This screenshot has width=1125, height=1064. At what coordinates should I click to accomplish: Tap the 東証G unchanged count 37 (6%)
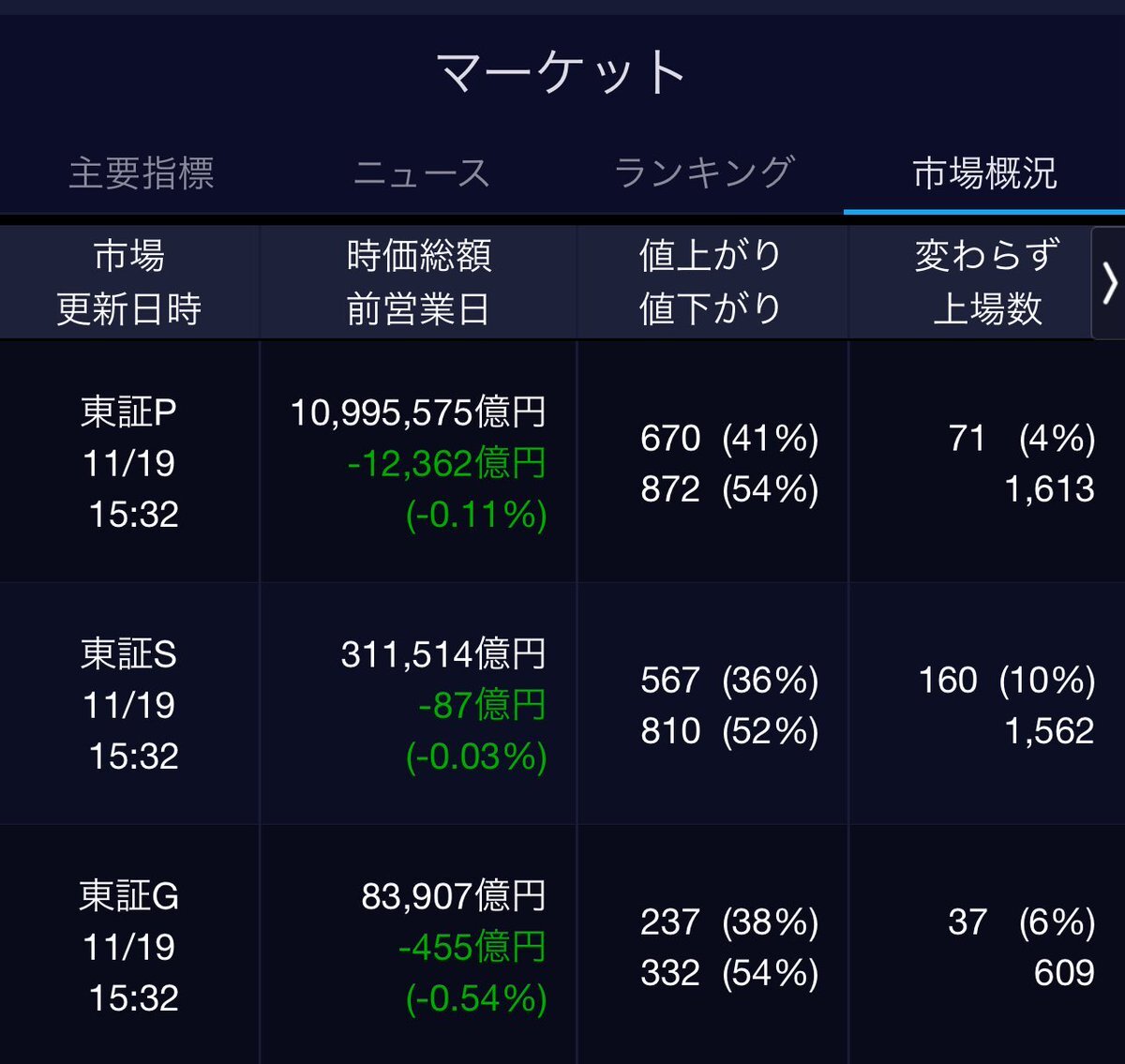1021,922
